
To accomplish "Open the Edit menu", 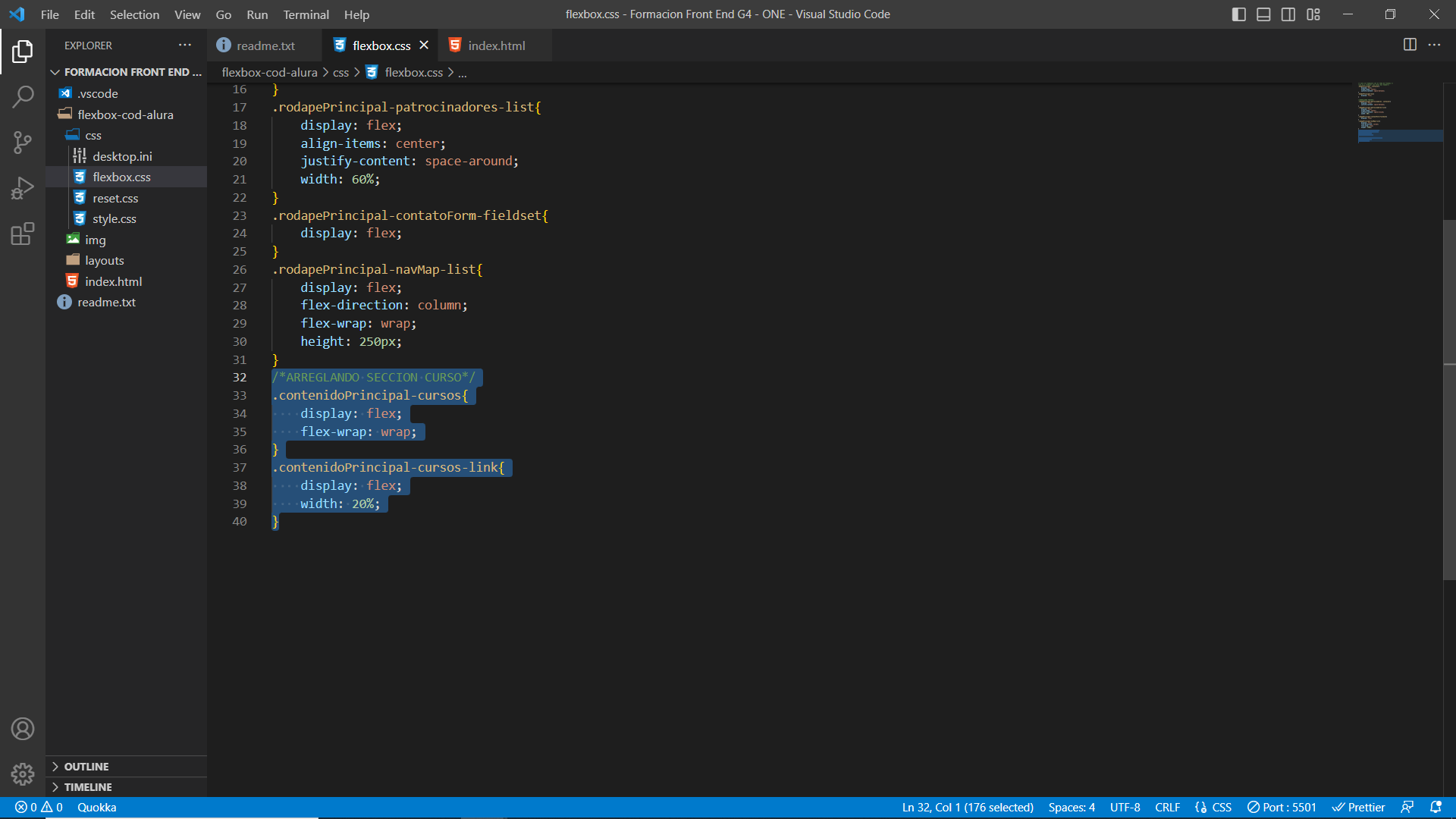I will pos(84,14).
